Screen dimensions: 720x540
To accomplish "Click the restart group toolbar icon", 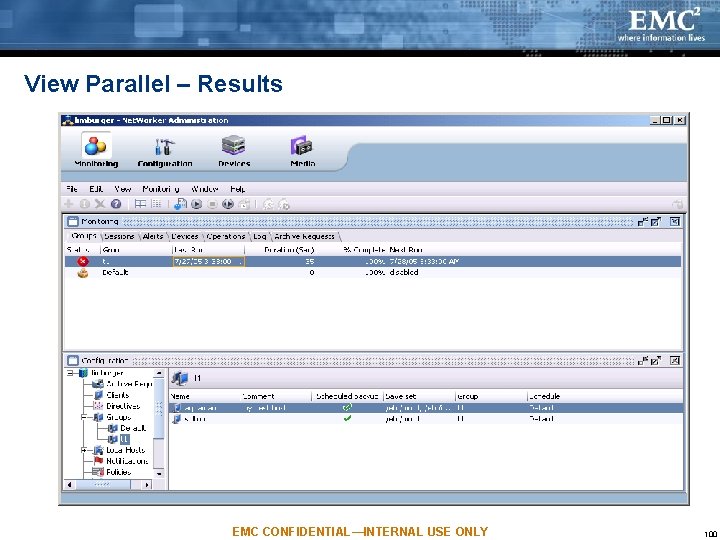I will point(228,204).
